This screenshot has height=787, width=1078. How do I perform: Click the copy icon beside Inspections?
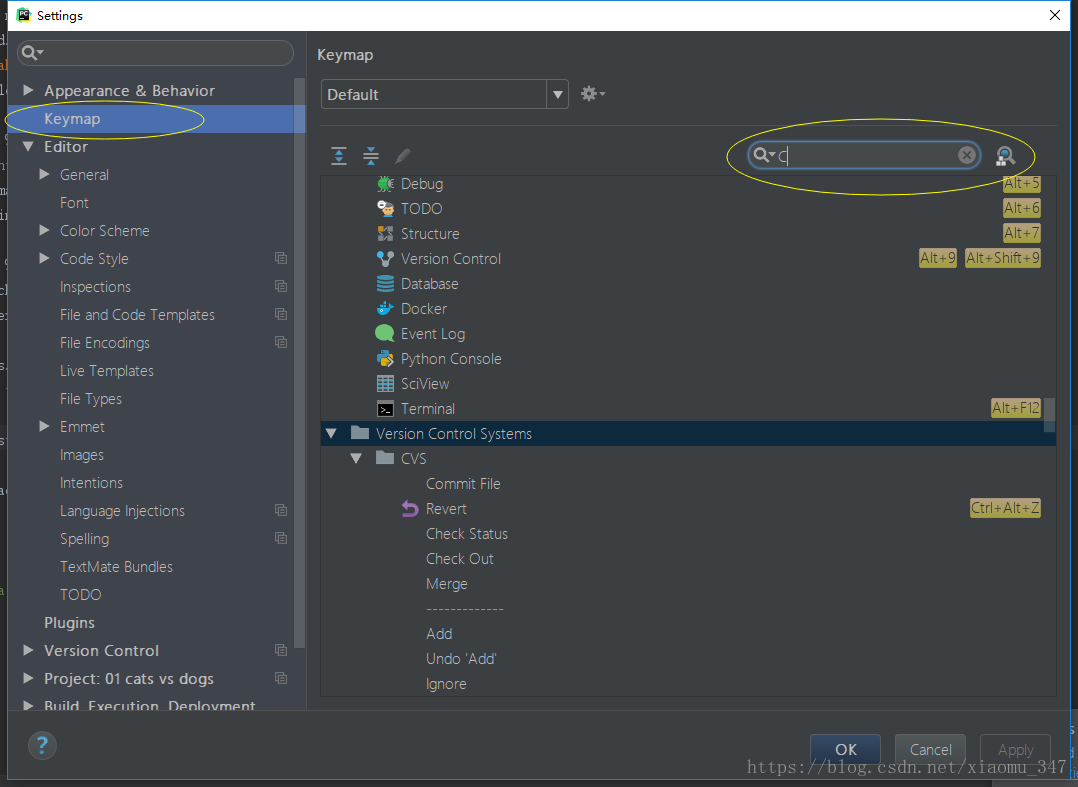[280, 286]
